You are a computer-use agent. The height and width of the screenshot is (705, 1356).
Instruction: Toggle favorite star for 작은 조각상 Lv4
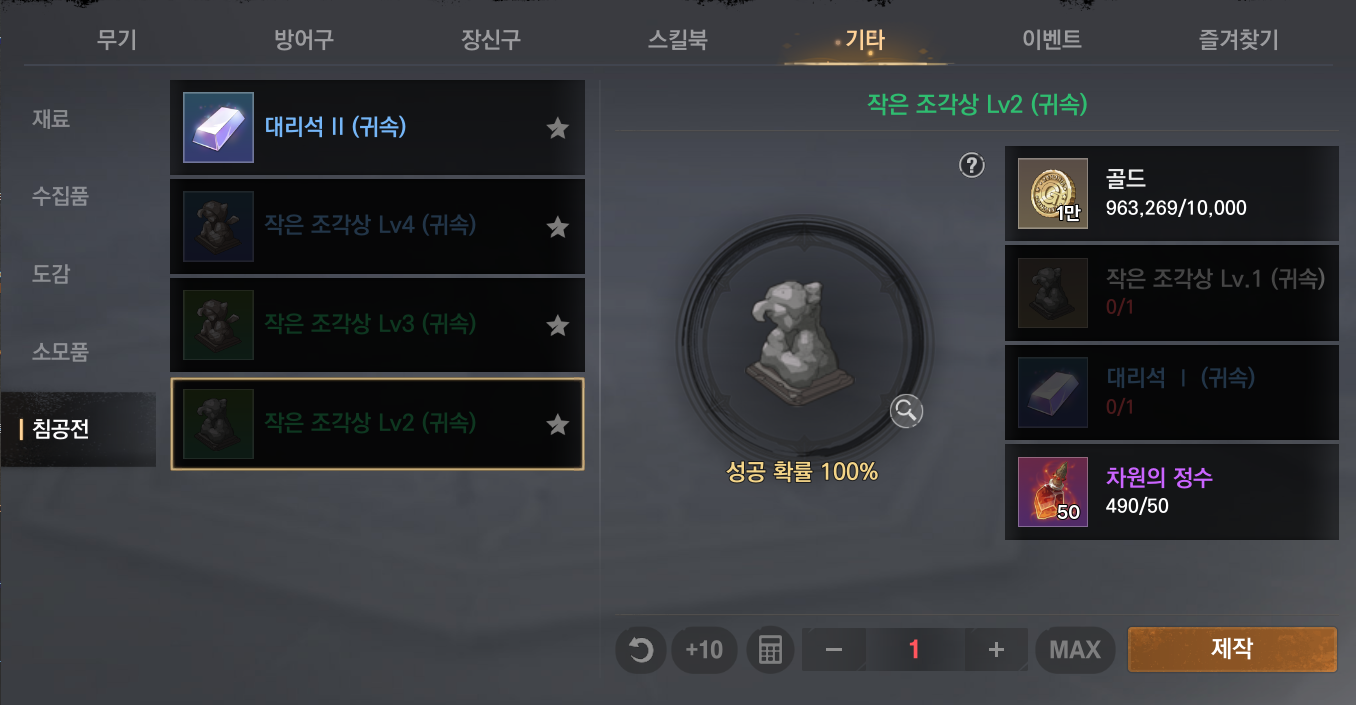click(558, 227)
